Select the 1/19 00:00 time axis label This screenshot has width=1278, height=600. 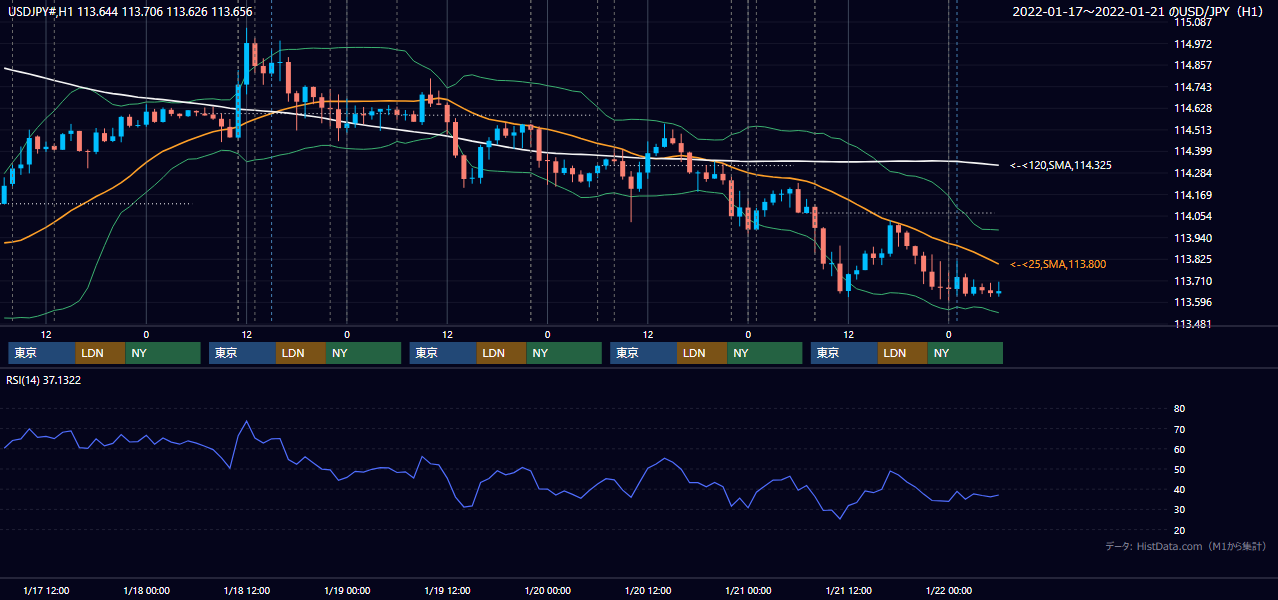[347, 590]
